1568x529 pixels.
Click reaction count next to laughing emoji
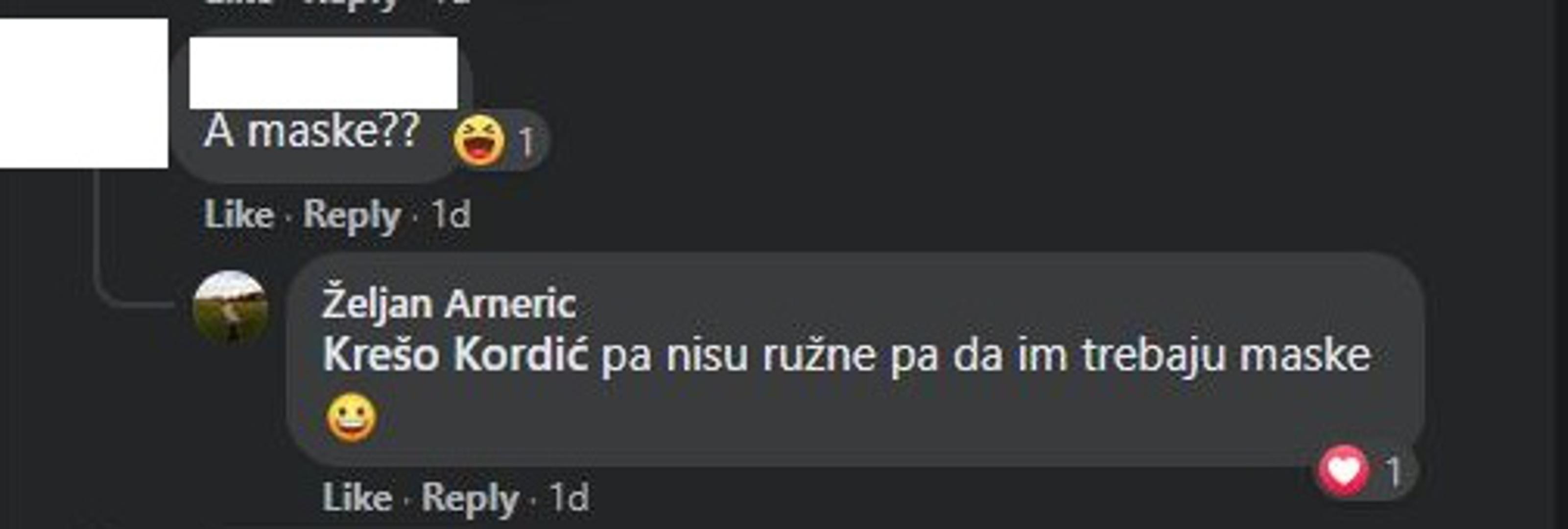[x=526, y=142]
